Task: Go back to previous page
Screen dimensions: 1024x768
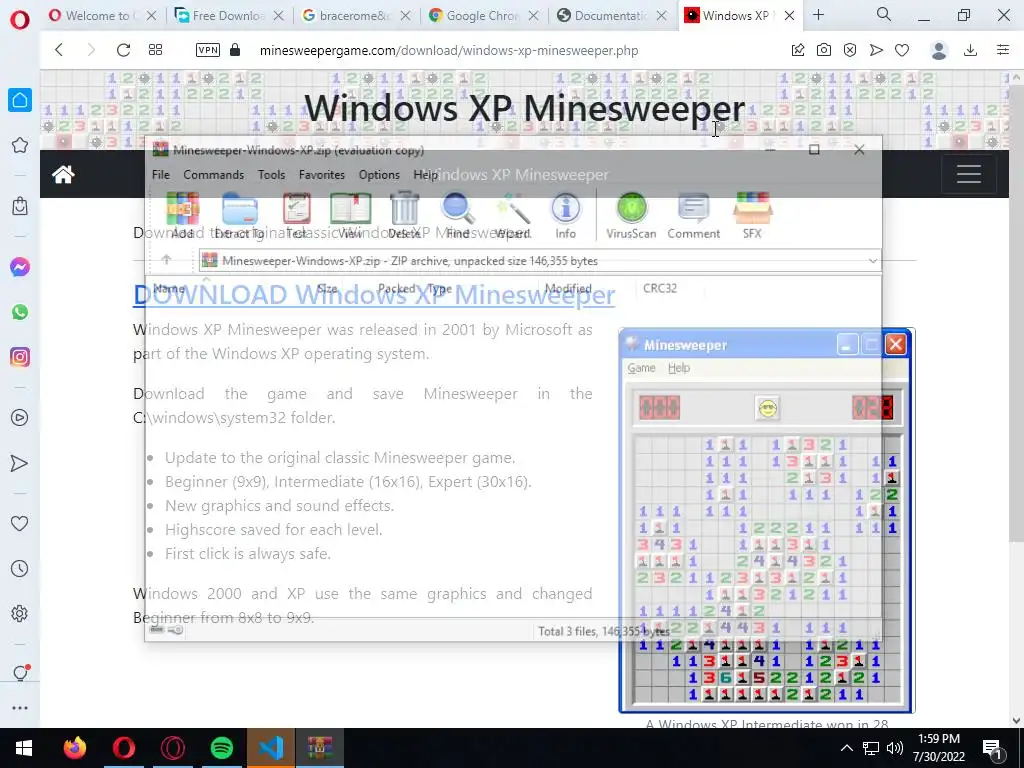Action: (x=59, y=50)
